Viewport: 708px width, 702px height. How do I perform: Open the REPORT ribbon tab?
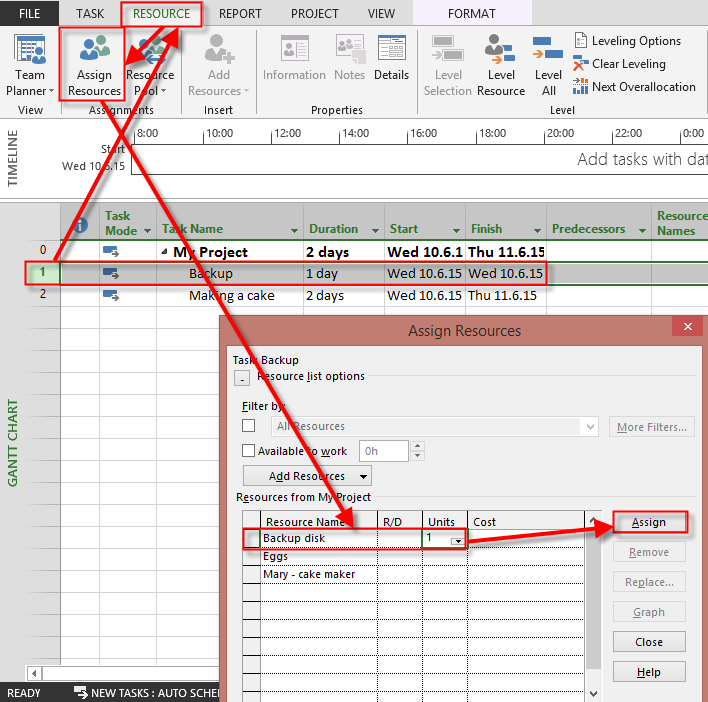click(x=240, y=14)
